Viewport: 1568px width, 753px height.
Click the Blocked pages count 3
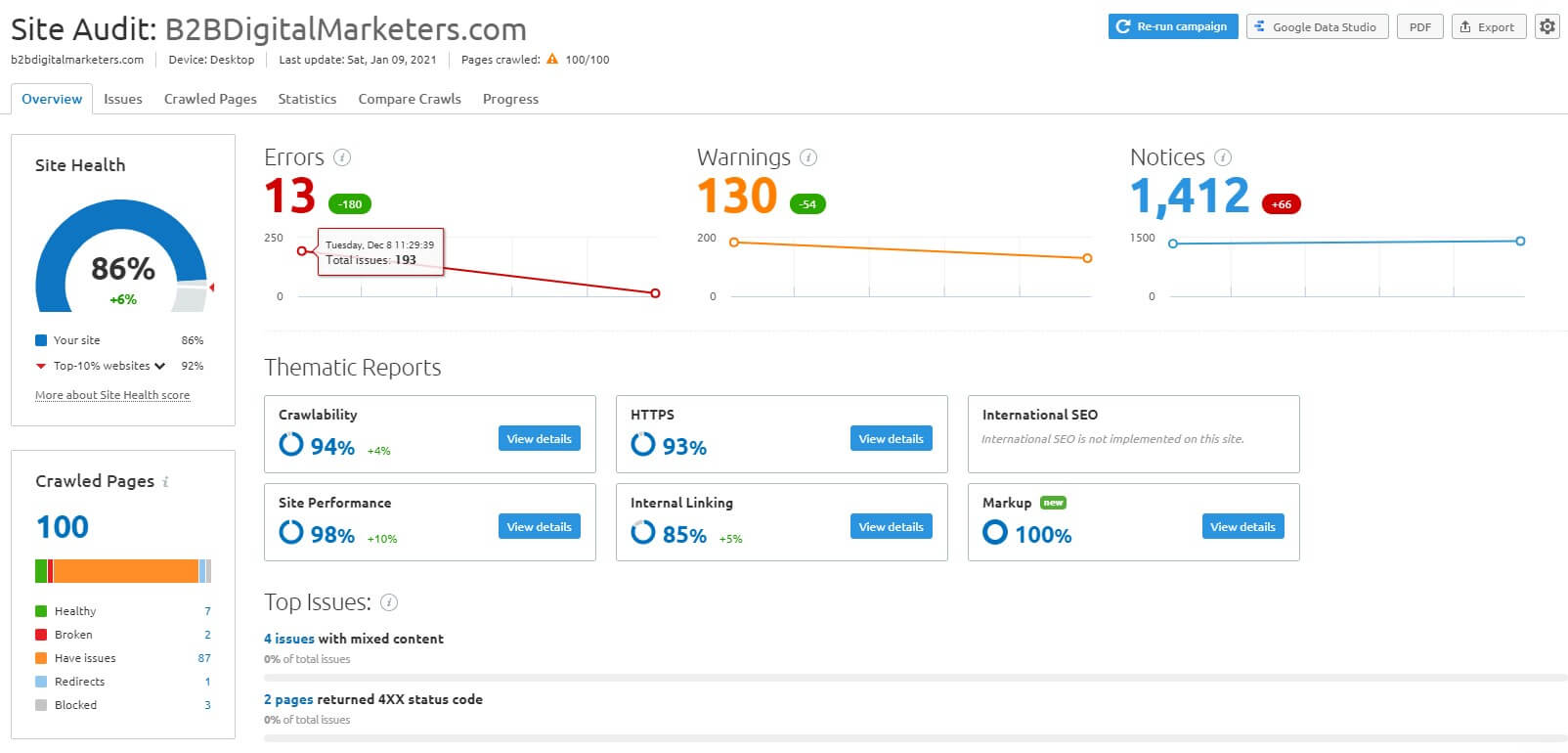click(x=207, y=705)
